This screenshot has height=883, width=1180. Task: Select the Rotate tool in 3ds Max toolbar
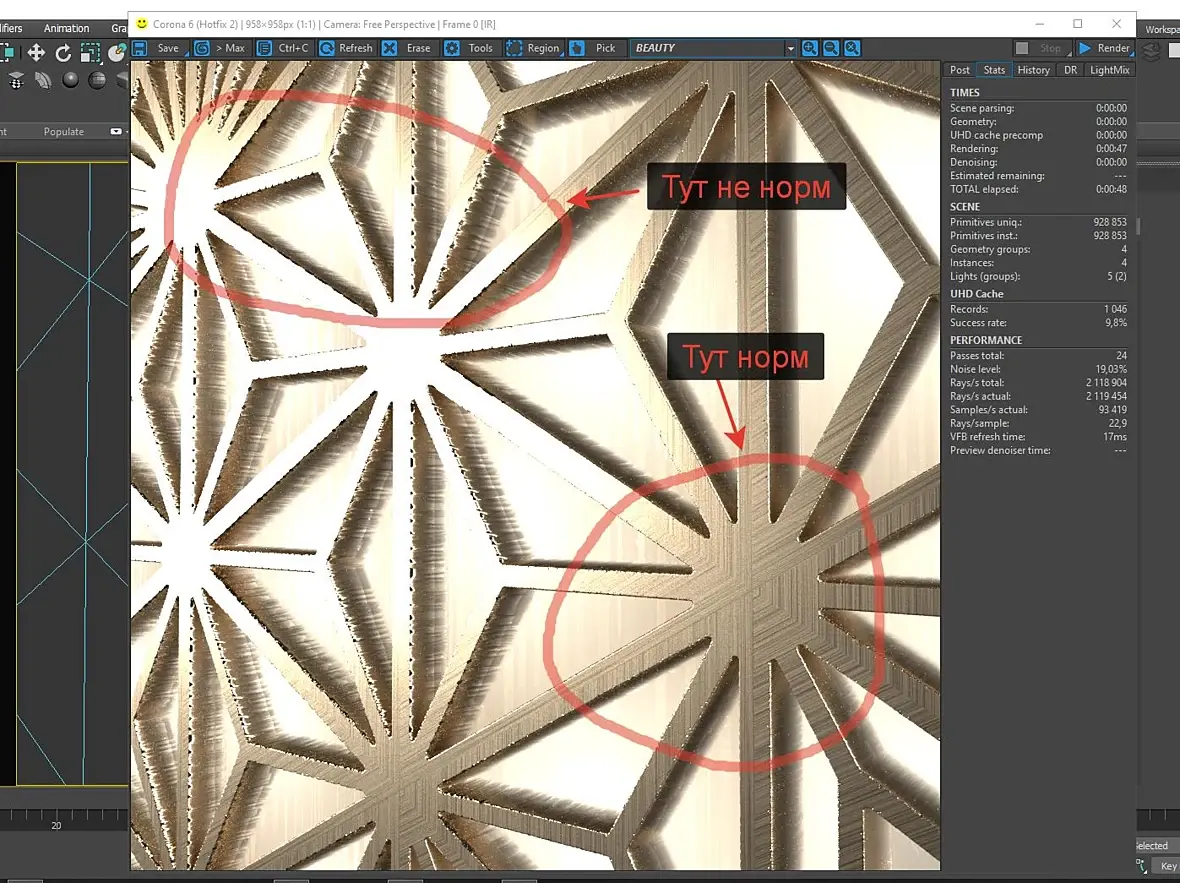pos(63,53)
